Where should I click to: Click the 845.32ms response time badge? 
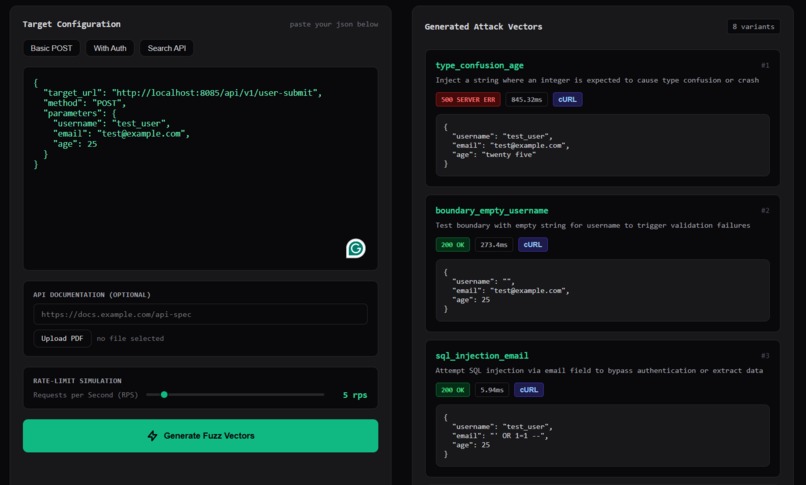tap(526, 100)
